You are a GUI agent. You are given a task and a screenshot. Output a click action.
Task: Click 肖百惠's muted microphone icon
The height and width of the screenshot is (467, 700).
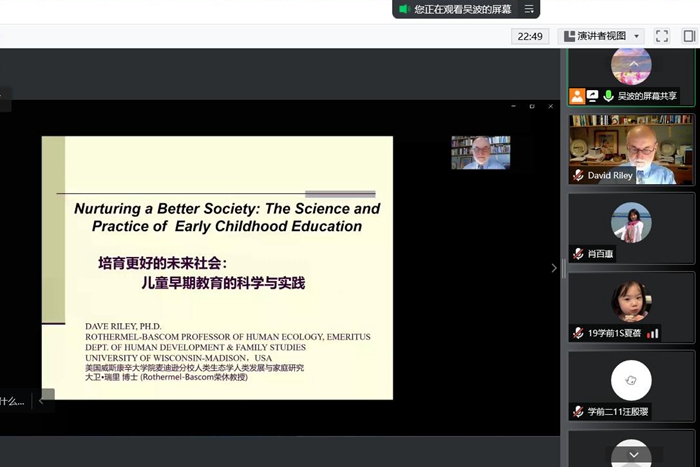tap(578, 254)
